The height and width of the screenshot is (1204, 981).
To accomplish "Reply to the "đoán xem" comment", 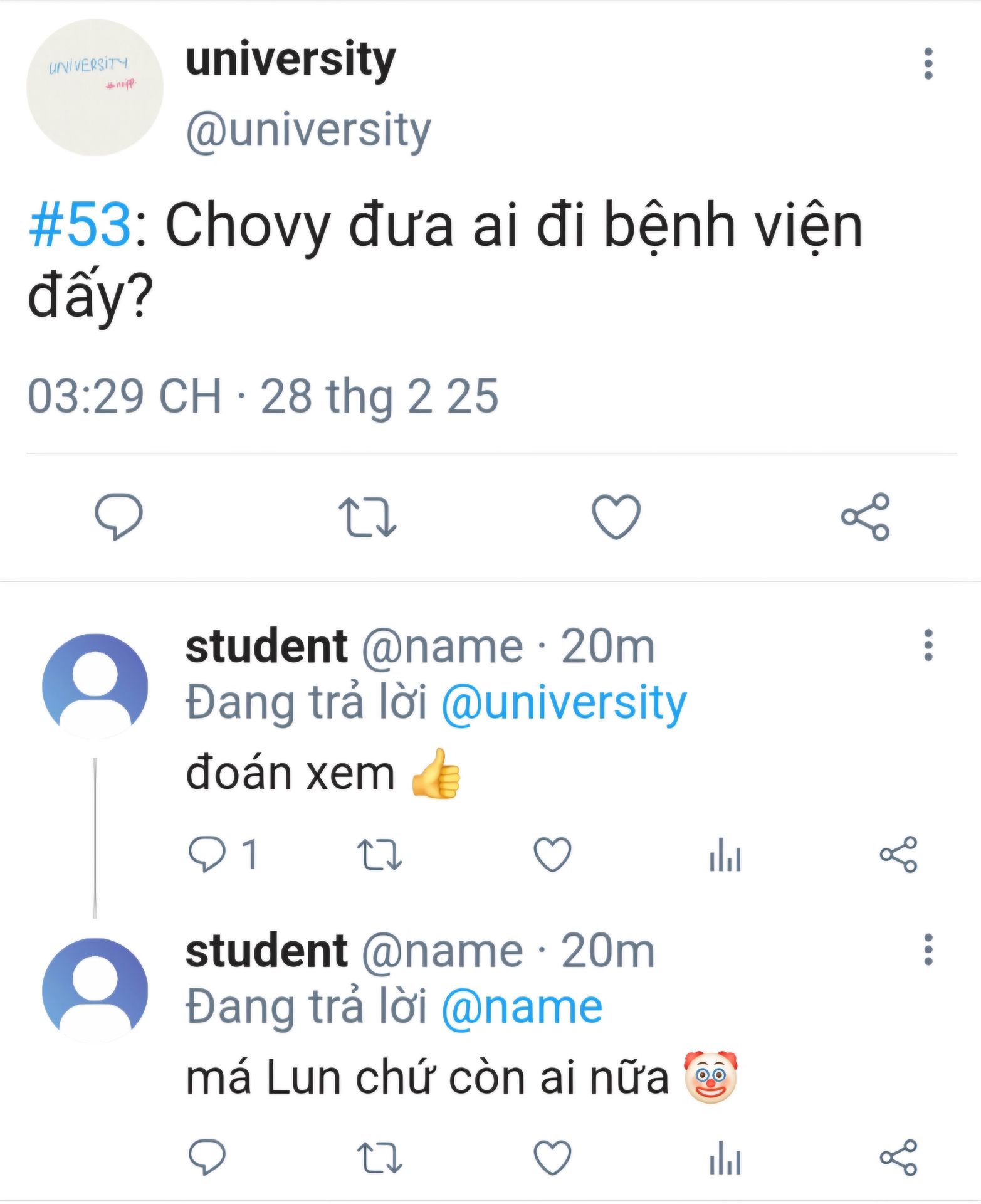I will [207, 854].
